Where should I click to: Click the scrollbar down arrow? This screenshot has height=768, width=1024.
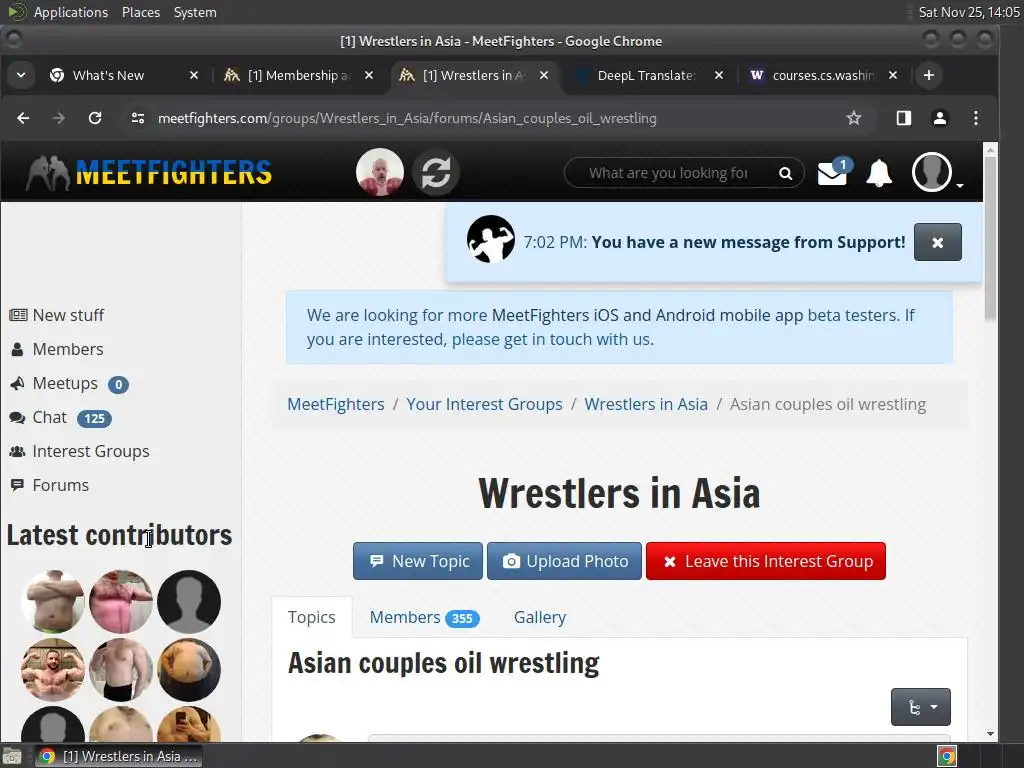pyautogui.click(x=990, y=734)
